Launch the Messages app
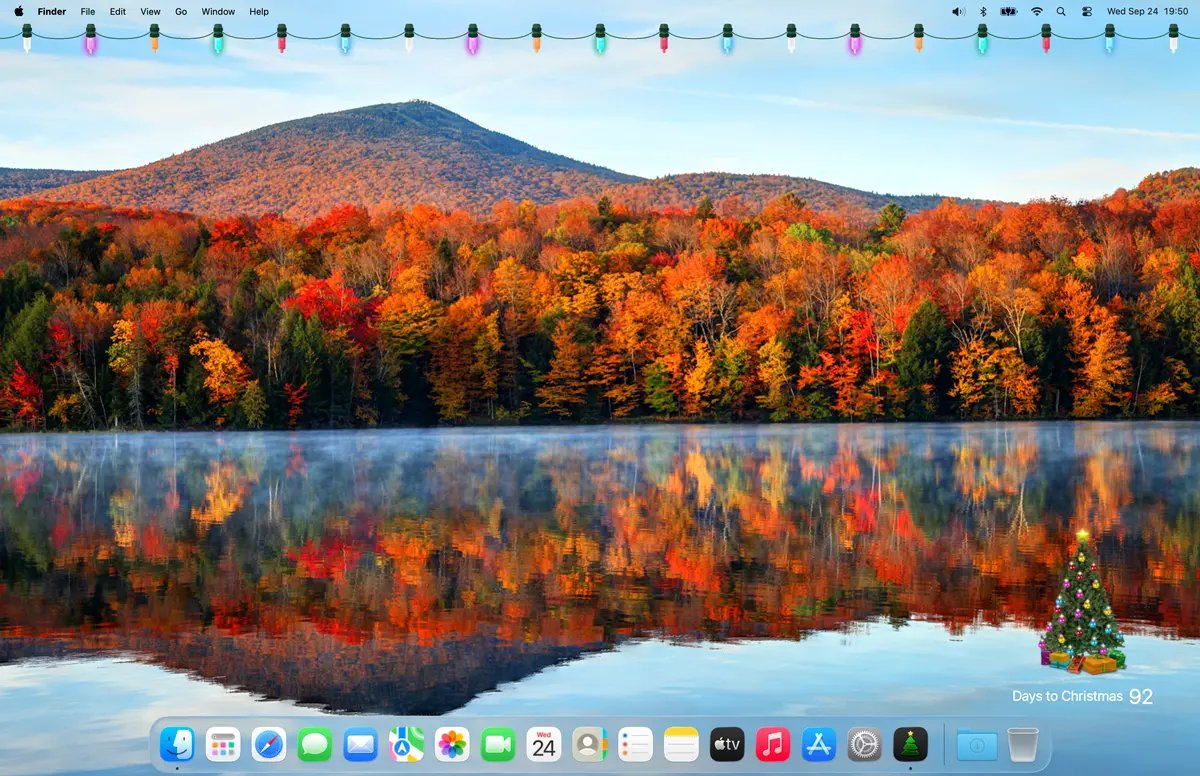1200x776 pixels. point(315,745)
